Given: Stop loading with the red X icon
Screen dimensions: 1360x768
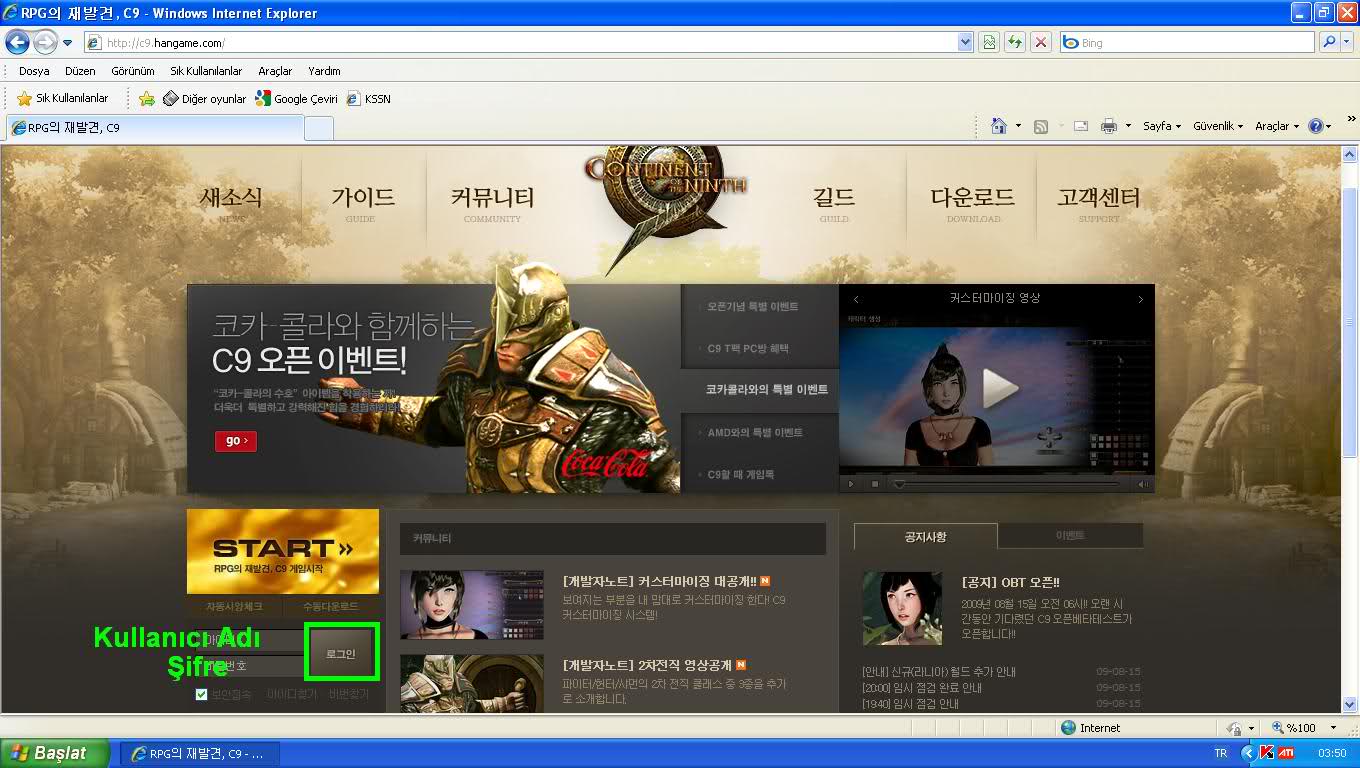Looking at the screenshot, I should (x=1041, y=42).
